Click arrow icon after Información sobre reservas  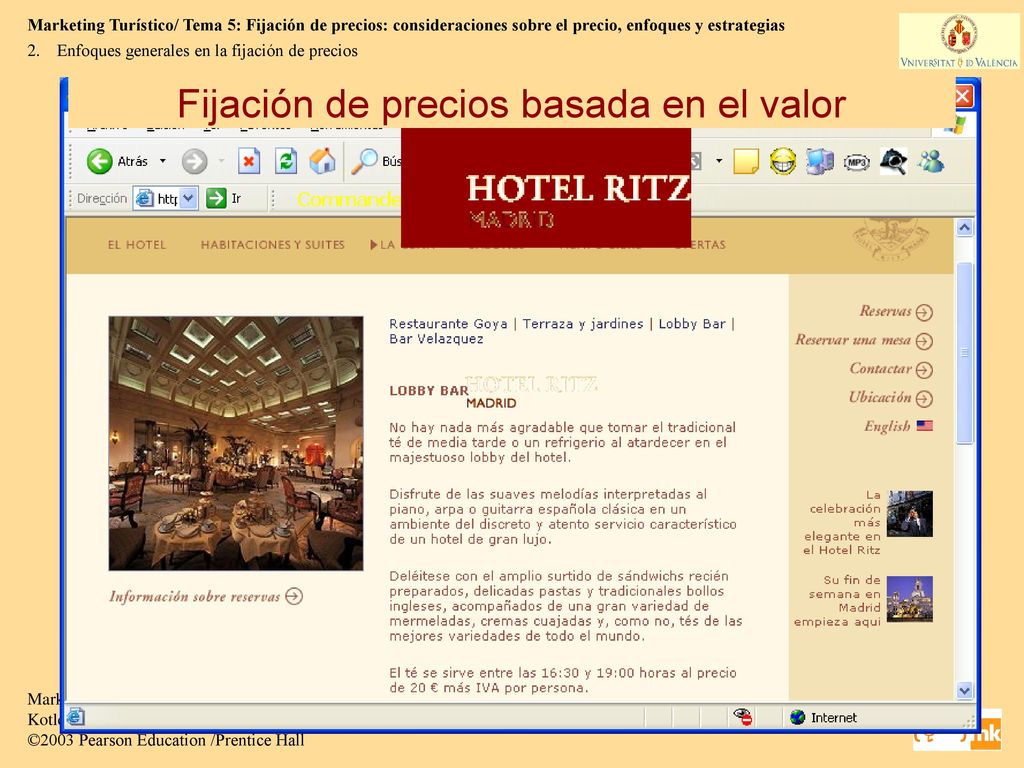coord(294,596)
